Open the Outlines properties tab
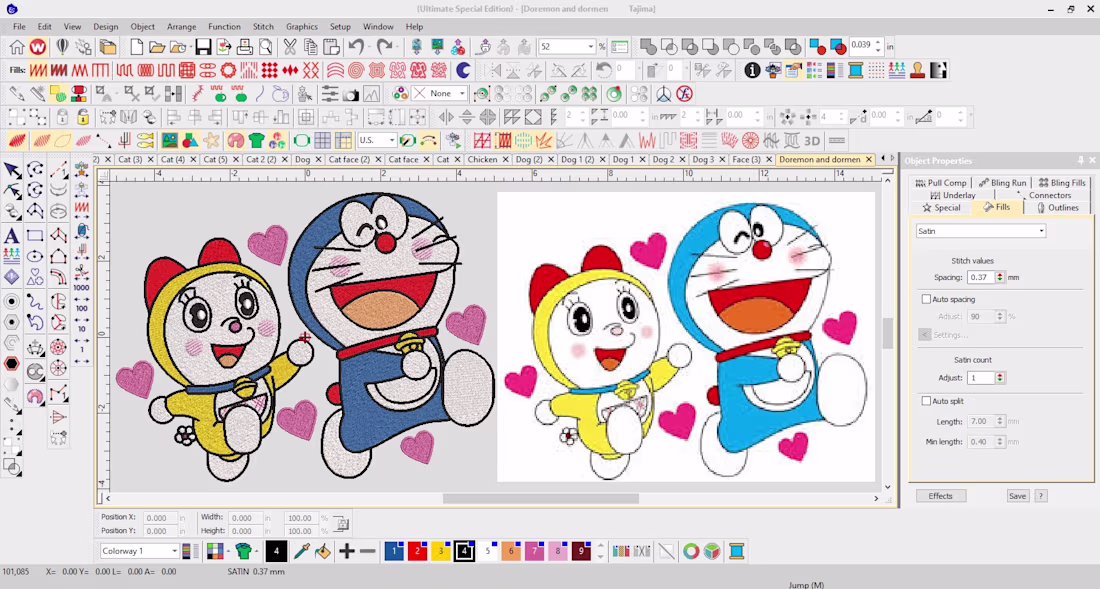Viewport: 1100px width, 589px height. [x=1058, y=208]
